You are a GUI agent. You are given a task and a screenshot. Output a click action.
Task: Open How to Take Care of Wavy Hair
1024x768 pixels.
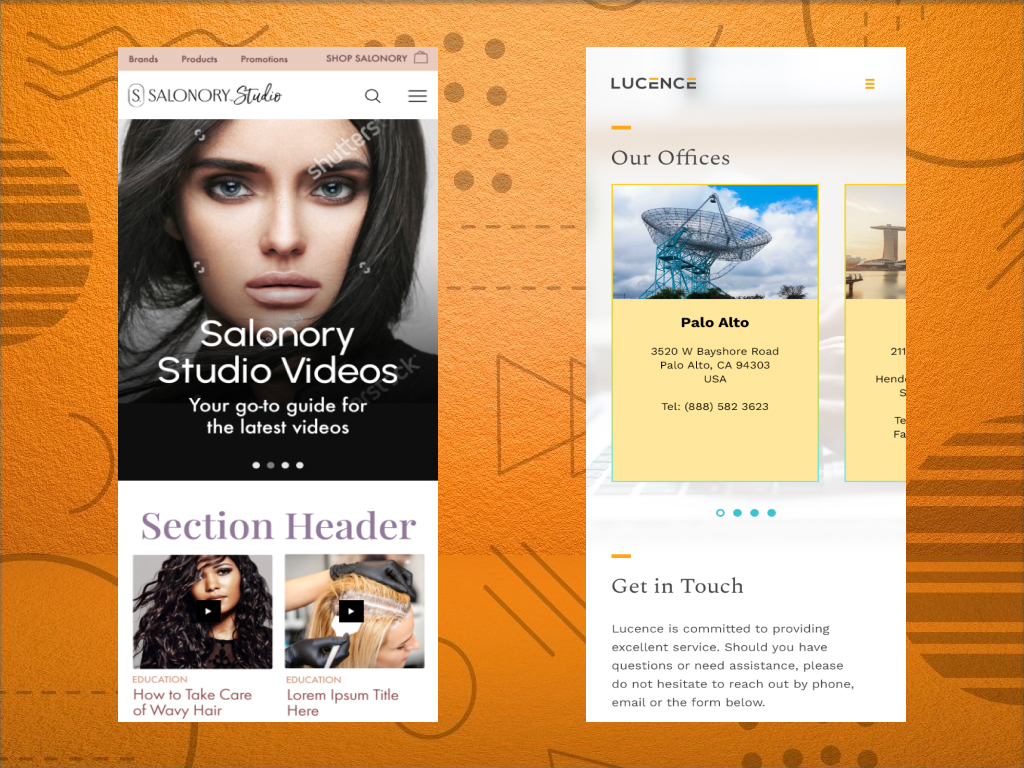click(x=192, y=702)
